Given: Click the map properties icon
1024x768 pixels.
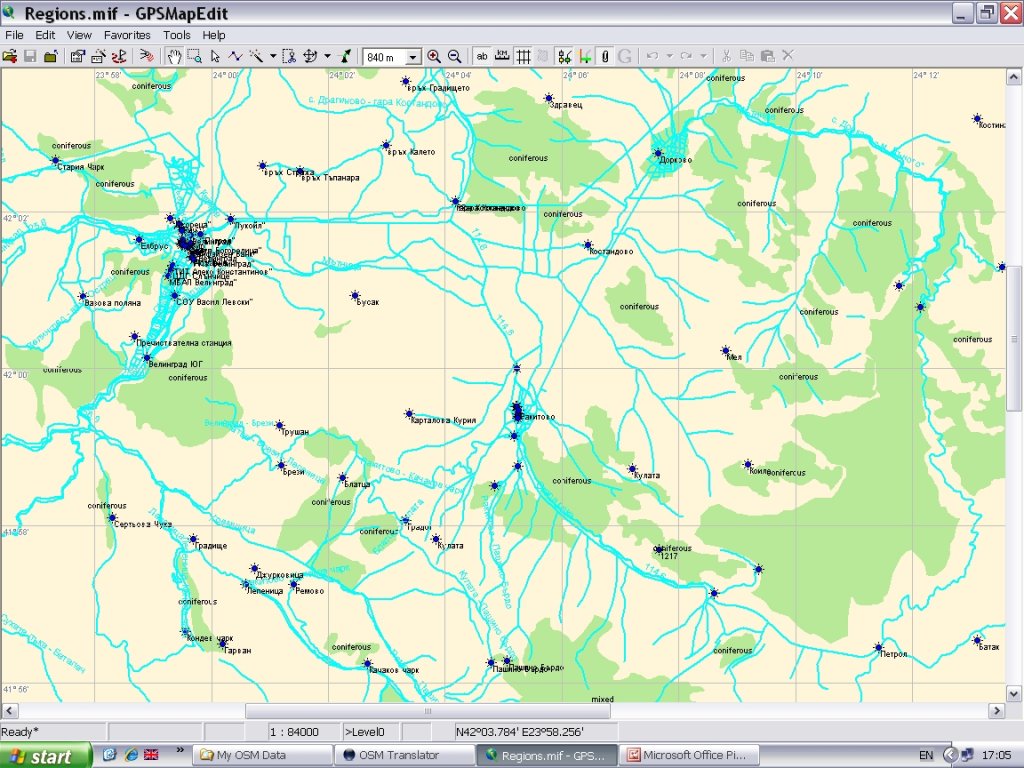Looking at the screenshot, I should tap(77, 56).
